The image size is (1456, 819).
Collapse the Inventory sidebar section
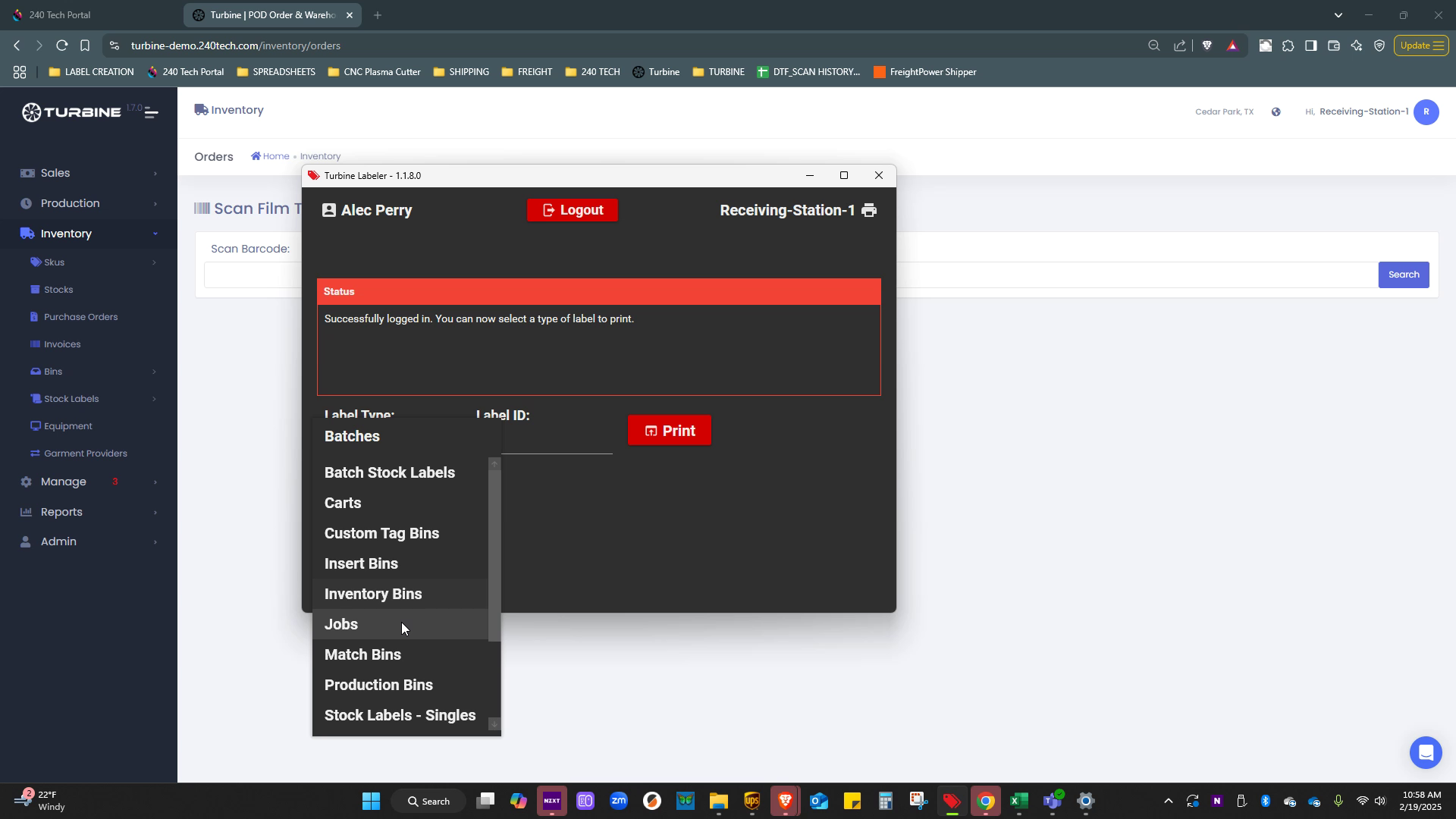[66, 234]
